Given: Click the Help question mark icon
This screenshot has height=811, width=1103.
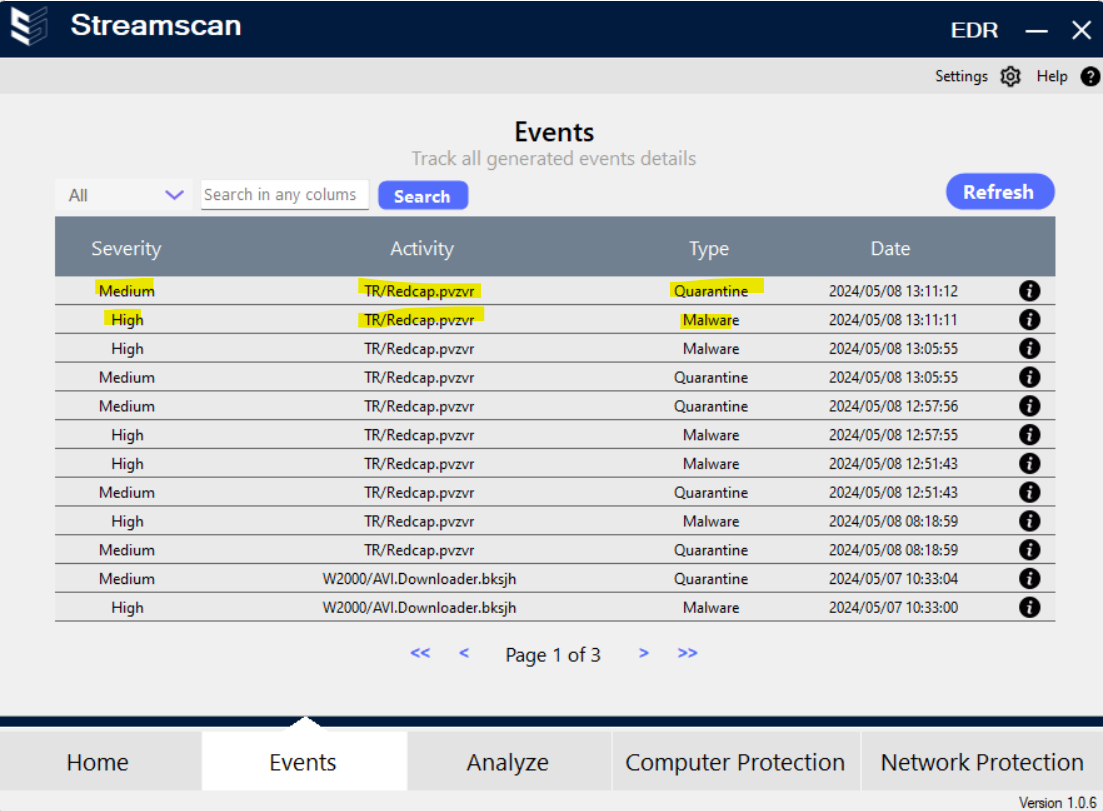Looking at the screenshot, I should pyautogui.click(x=1090, y=76).
